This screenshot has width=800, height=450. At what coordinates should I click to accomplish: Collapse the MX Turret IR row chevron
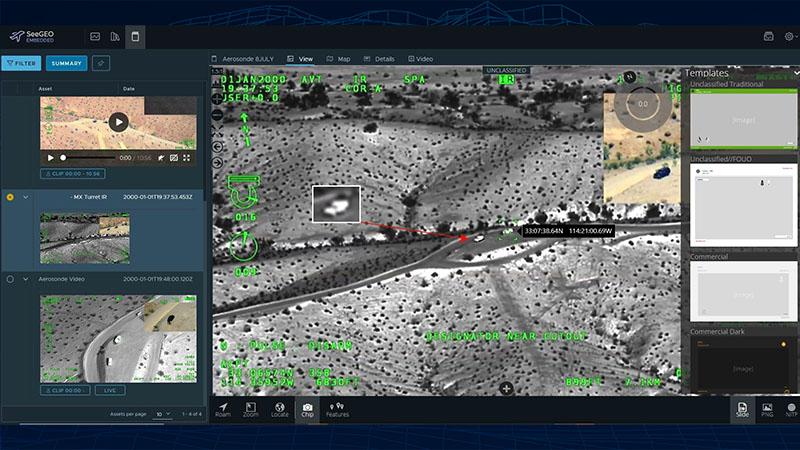[x=26, y=197]
